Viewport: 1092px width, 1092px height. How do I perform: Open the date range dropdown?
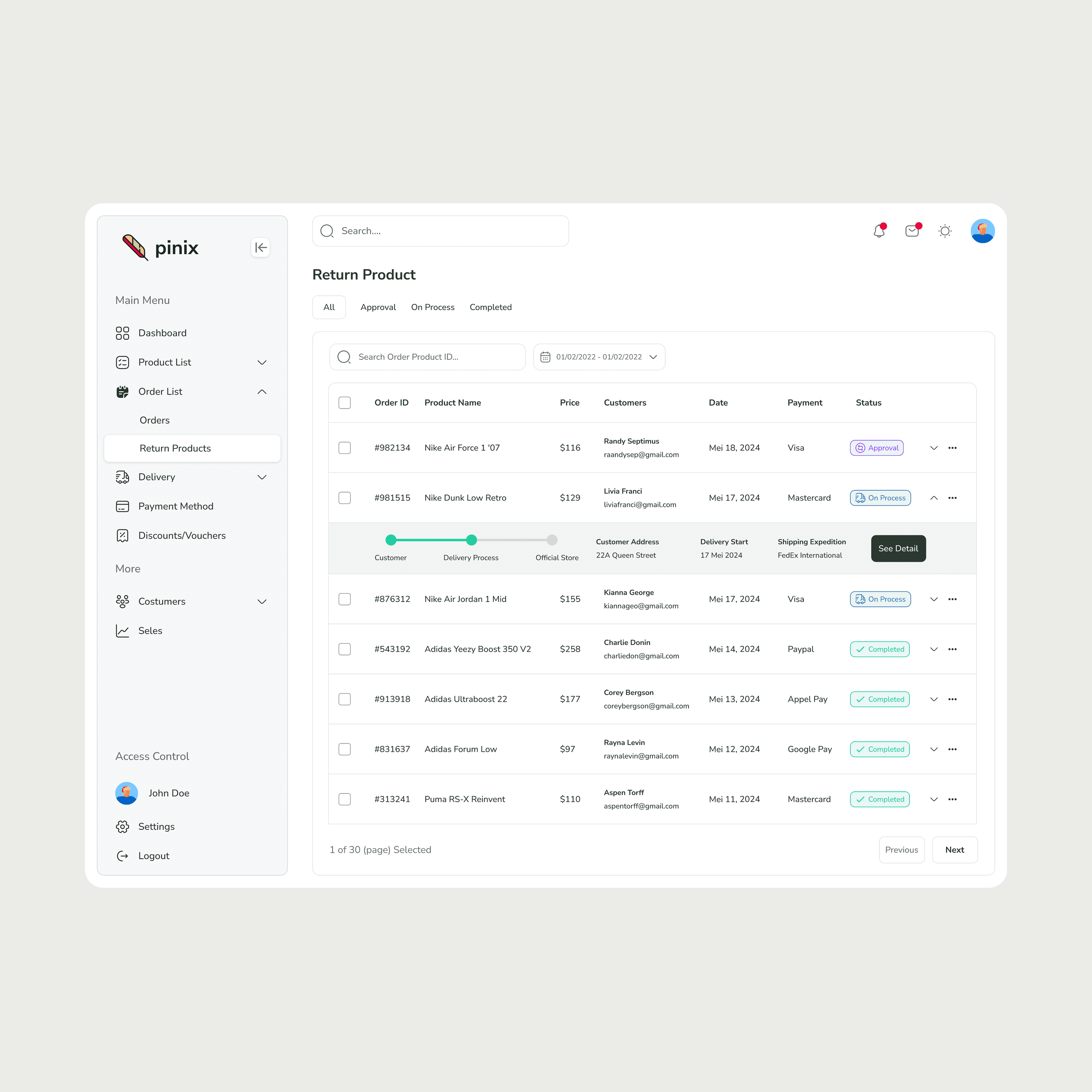coord(599,357)
